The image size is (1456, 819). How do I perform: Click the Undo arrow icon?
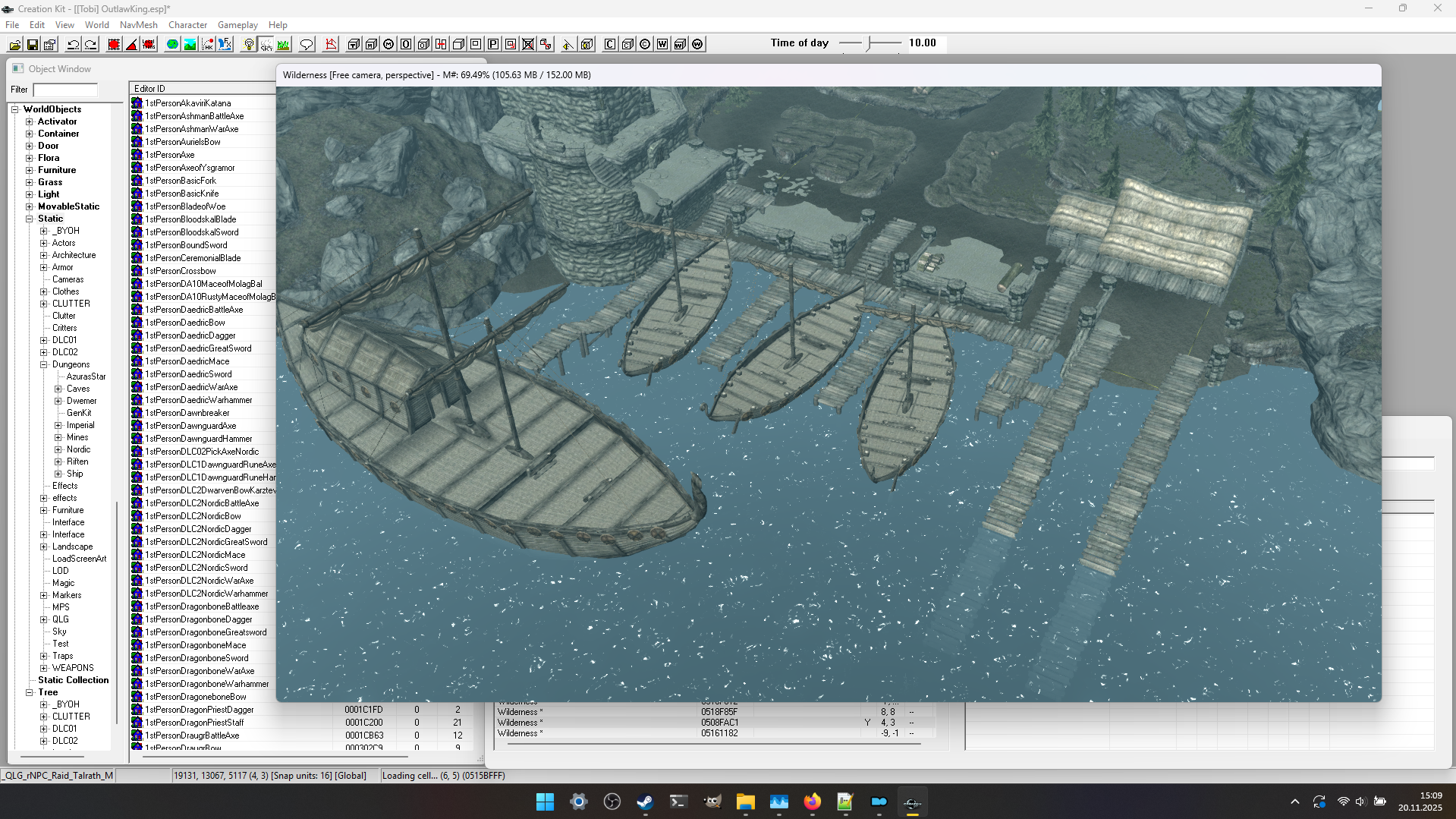[x=74, y=45]
